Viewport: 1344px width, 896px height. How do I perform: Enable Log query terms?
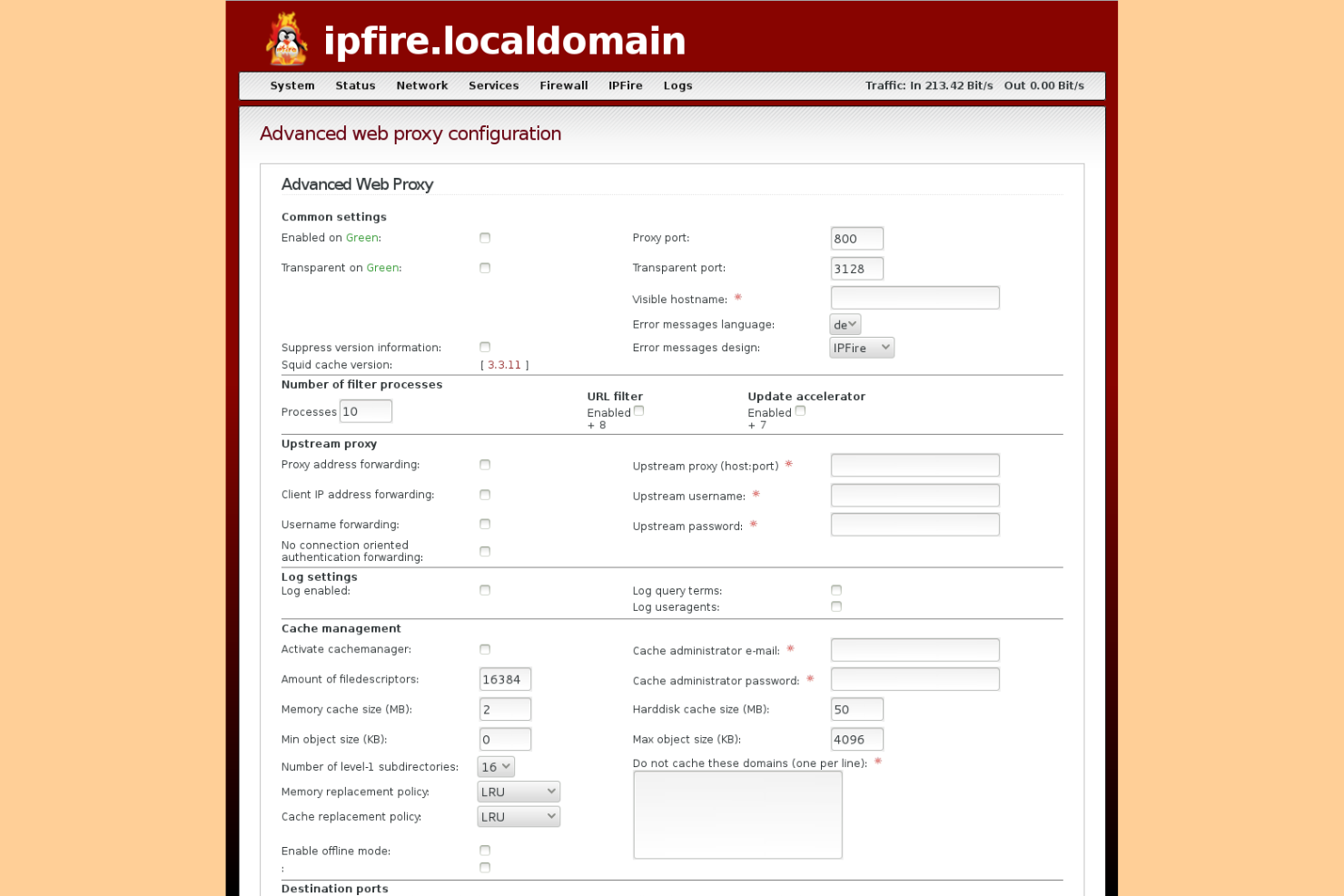pyautogui.click(x=835, y=589)
